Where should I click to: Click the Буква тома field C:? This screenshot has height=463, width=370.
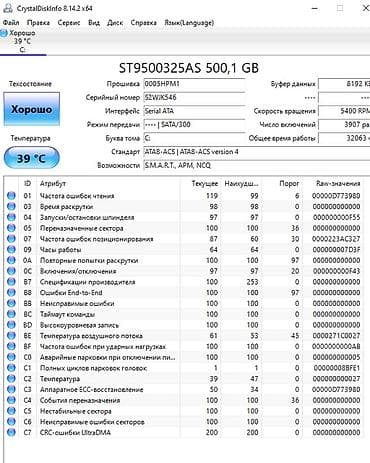click(x=194, y=138)
